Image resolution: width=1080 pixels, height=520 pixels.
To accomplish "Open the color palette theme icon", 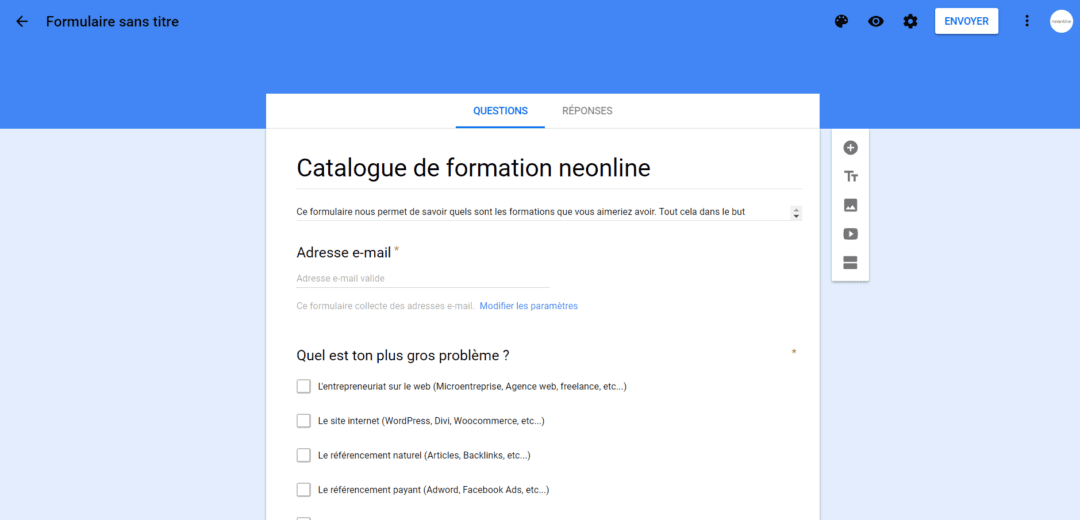I will click(841, 21).
